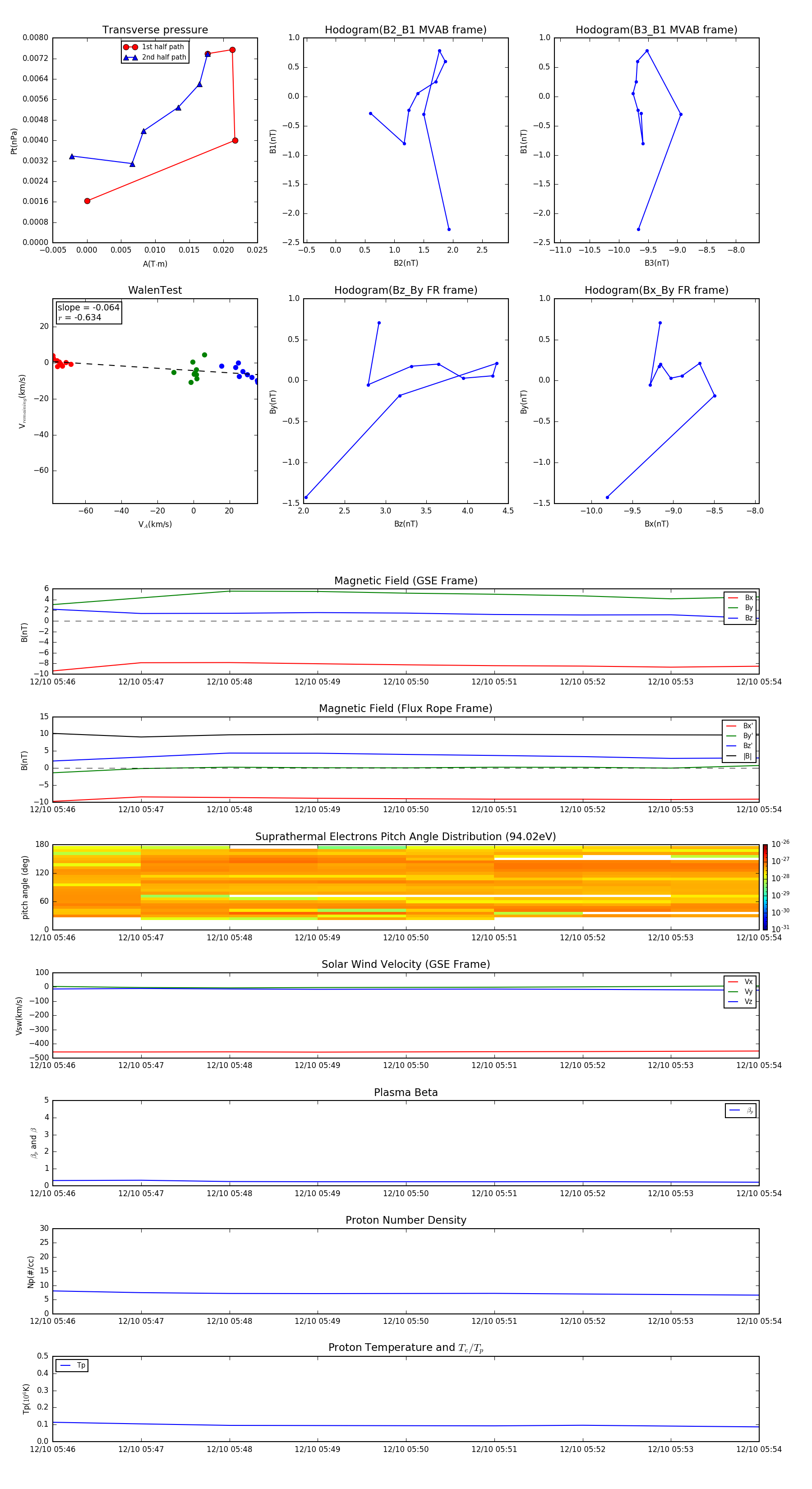Click the '1st half path' legend entry
Image resolution: width=812 pixels, height=1489 pixels.
click(x=154, y=47)
